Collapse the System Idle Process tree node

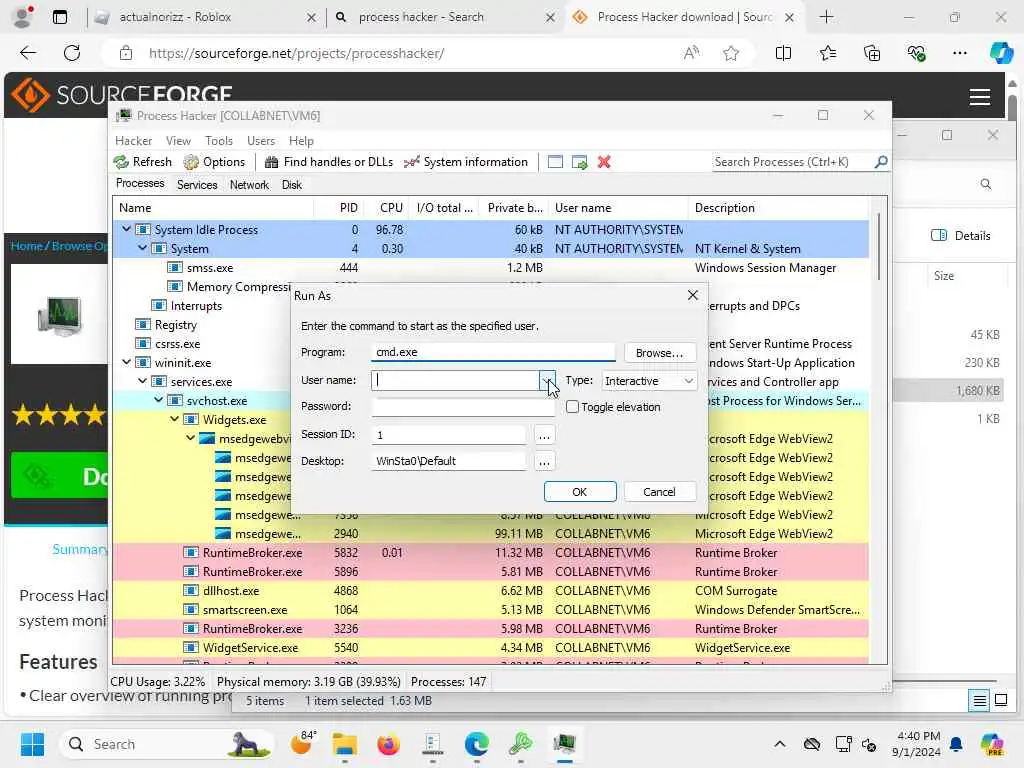(x=126, y=229)
